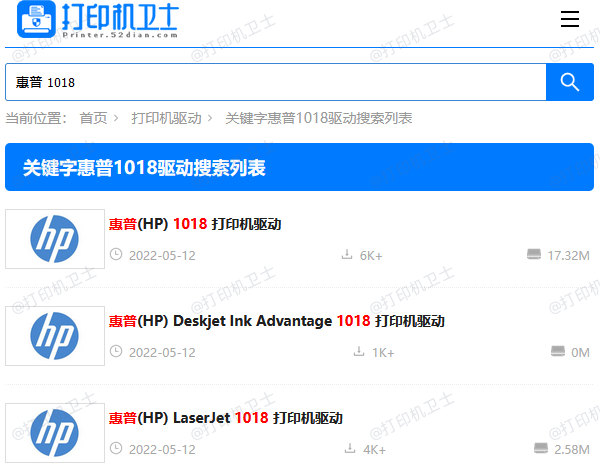Click clock icon in the LaserJet 1018 row
This screenshot has width=600, height=474.
point(116,448)
